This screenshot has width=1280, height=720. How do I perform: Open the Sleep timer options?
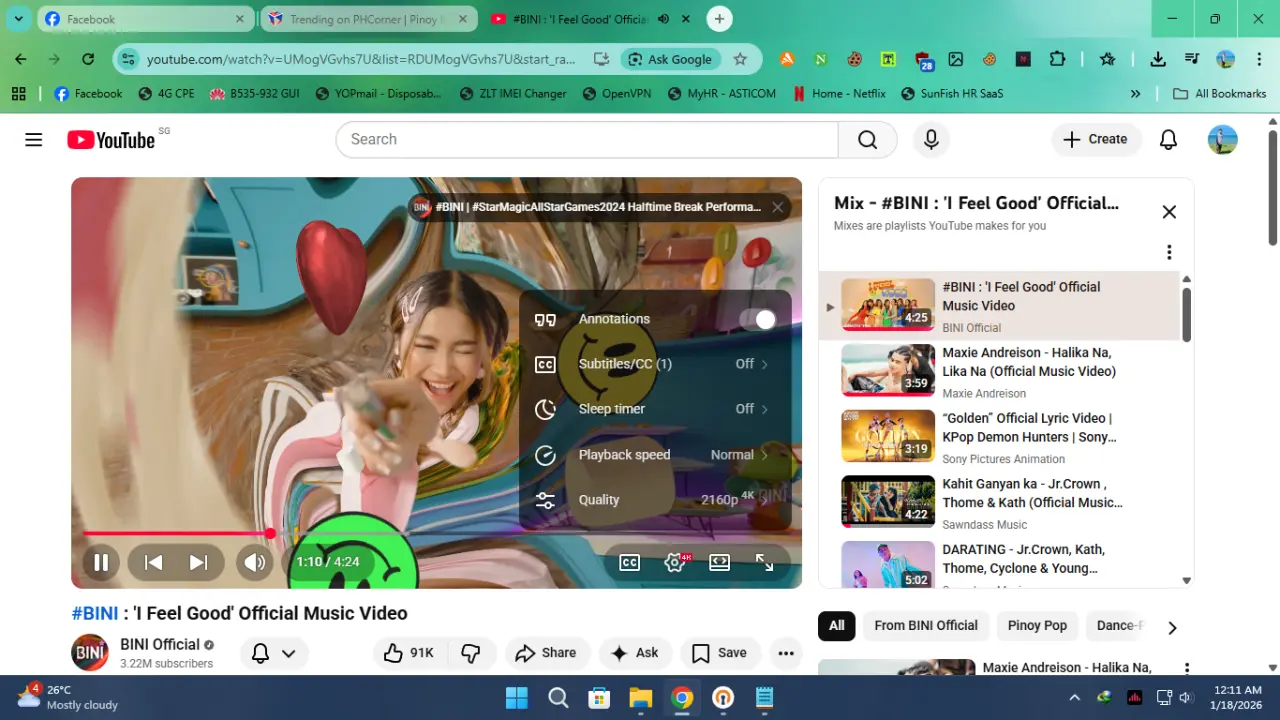(655, 409)
